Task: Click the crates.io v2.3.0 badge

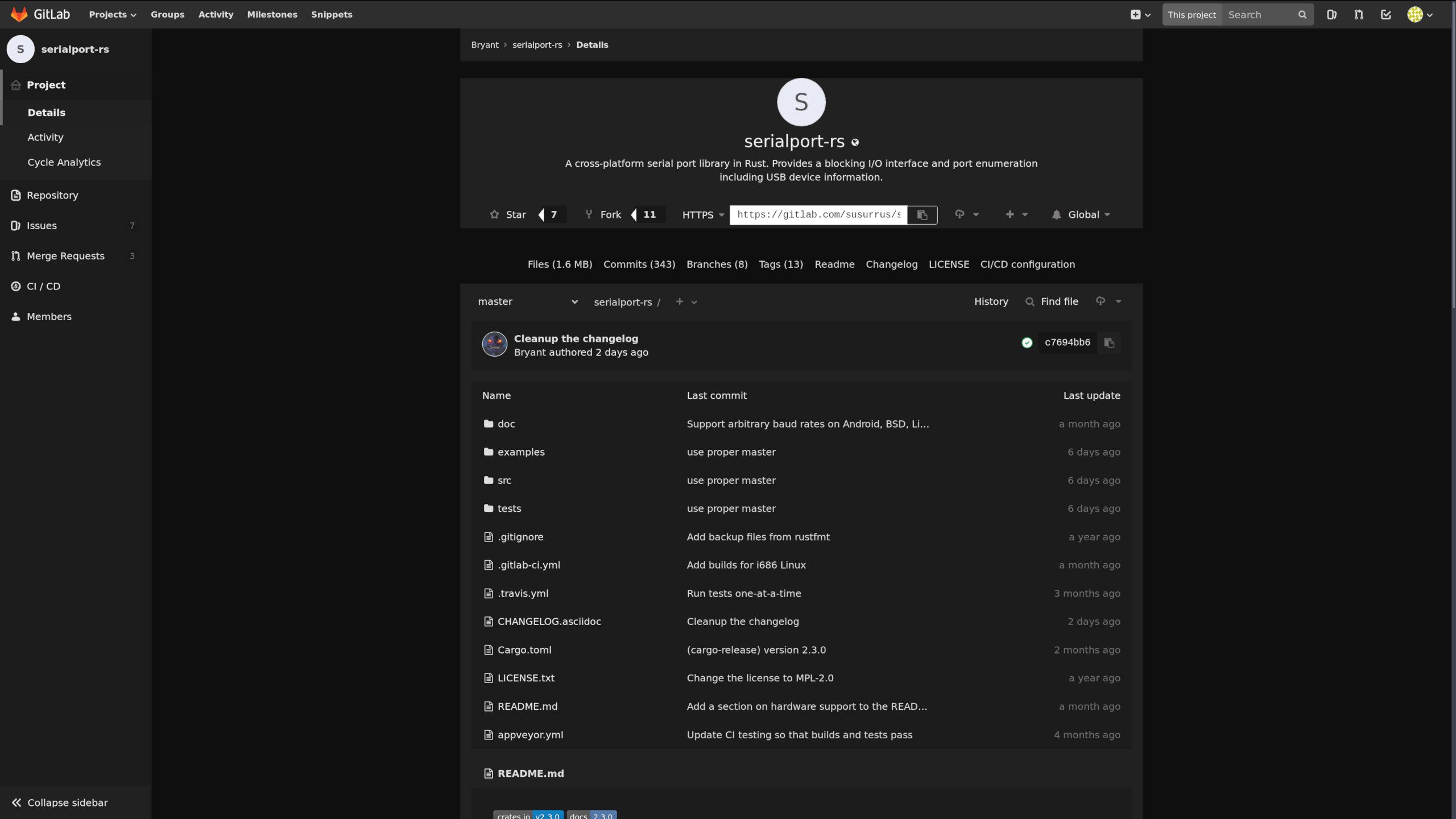Action: [x=528, y=815]
